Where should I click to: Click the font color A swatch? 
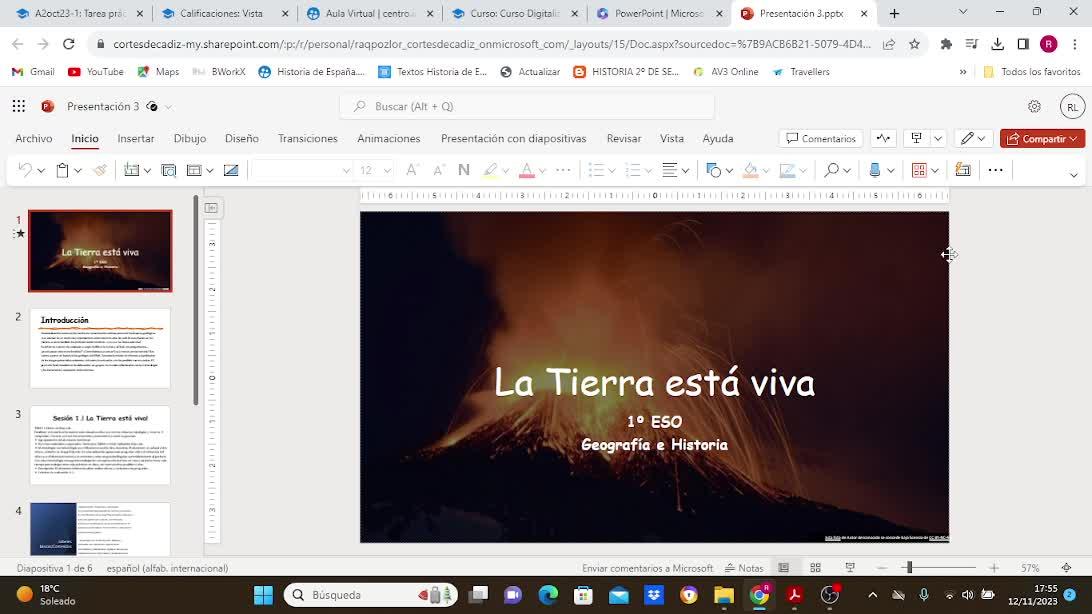[x=526, y=170]
